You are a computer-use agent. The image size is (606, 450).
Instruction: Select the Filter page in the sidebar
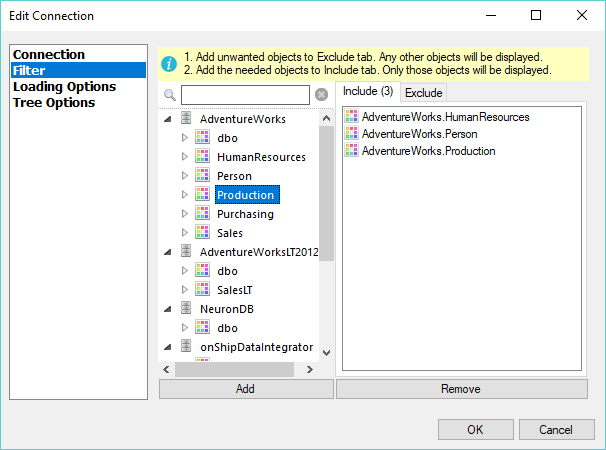[x=79, y=70]
